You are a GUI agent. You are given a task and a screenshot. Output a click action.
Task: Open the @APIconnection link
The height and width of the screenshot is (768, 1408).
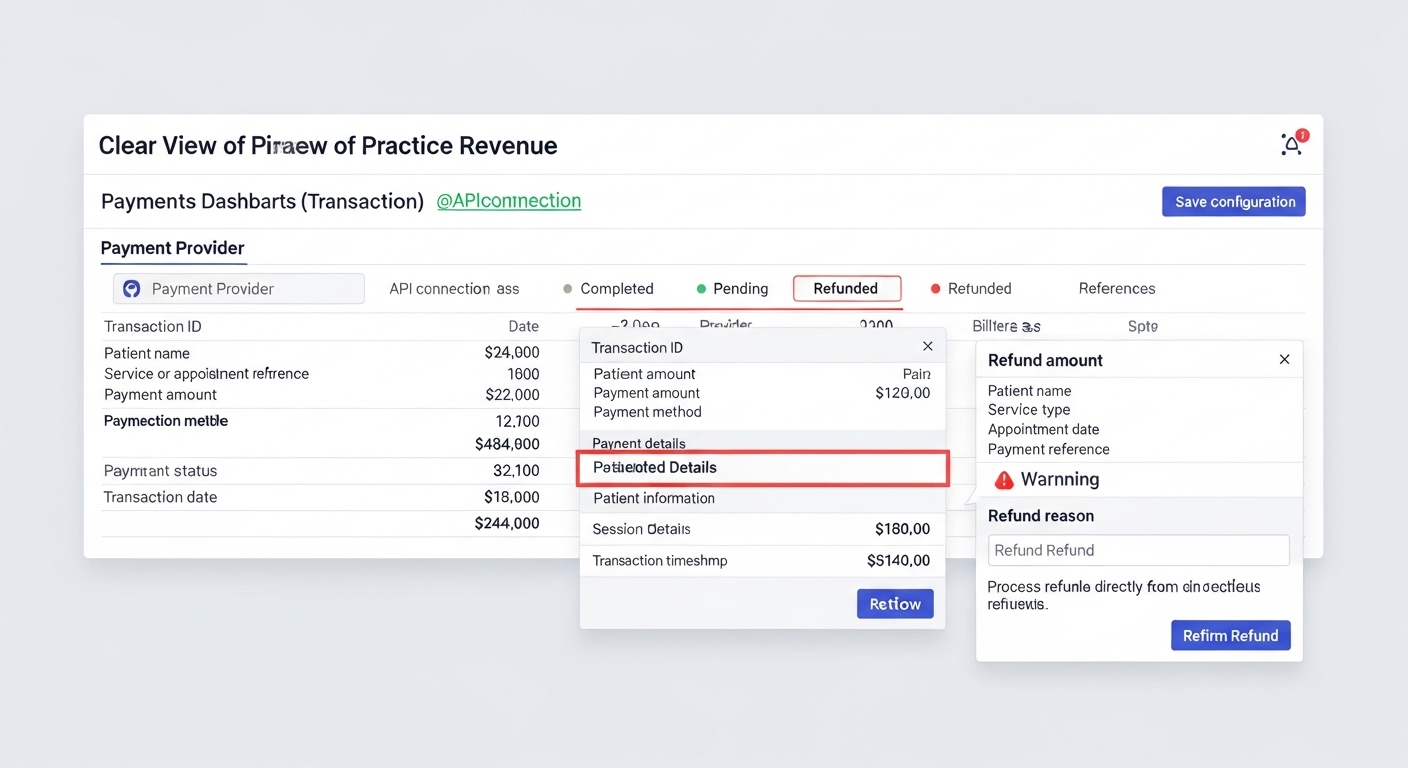(508, 201)
